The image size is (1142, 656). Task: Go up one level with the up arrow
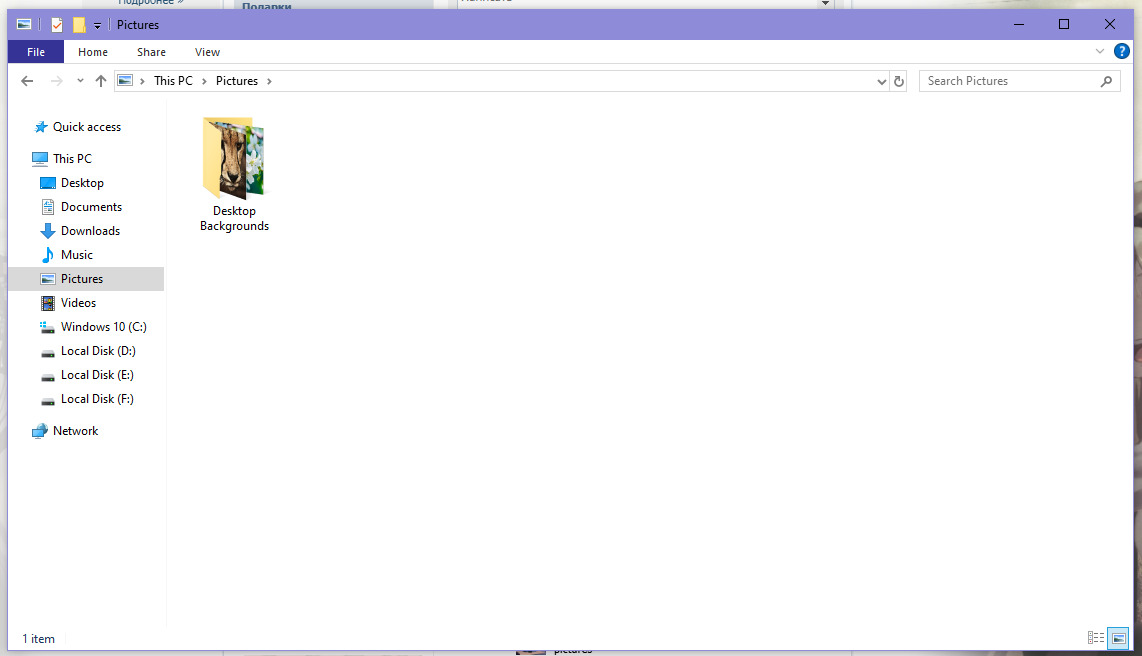click(101, 81)
